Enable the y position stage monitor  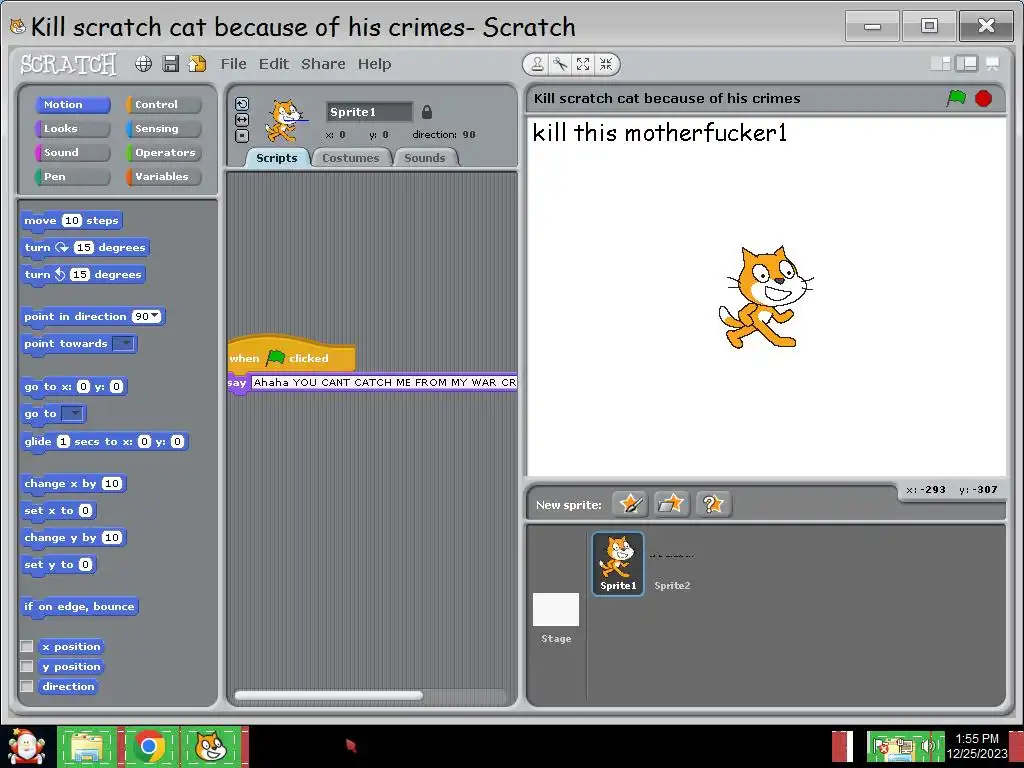point(27,666)
